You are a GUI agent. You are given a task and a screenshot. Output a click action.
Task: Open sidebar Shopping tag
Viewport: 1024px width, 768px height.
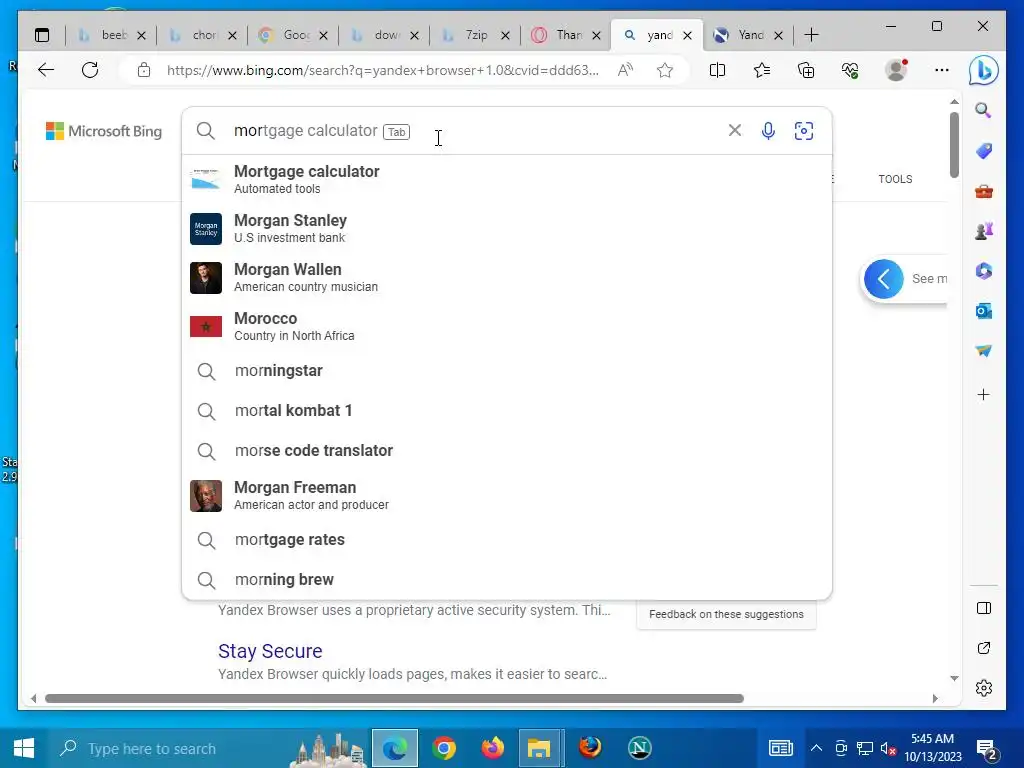[984, 151]
